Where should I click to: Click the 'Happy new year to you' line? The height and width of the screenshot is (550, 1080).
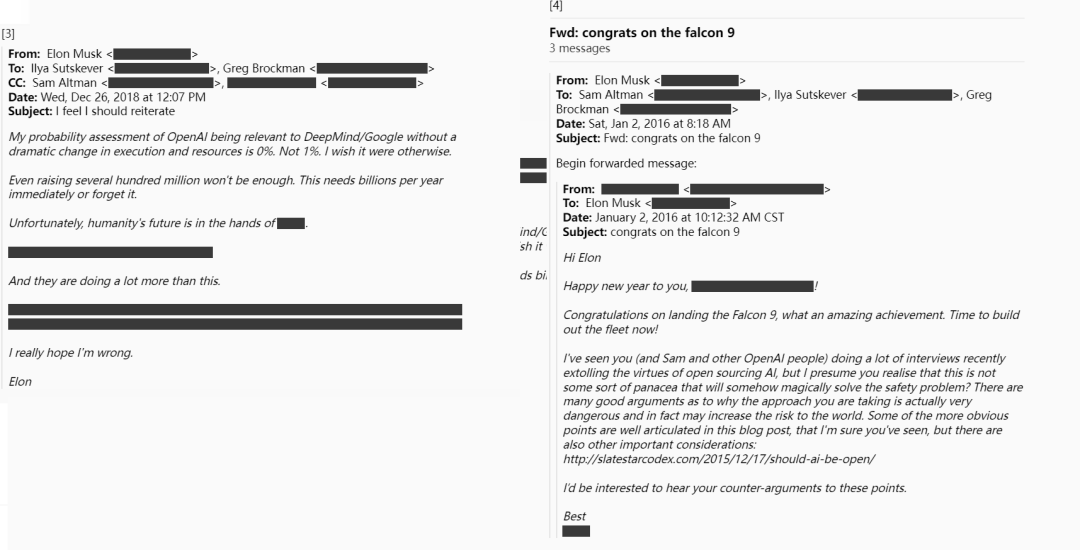(x=690, y=286)
